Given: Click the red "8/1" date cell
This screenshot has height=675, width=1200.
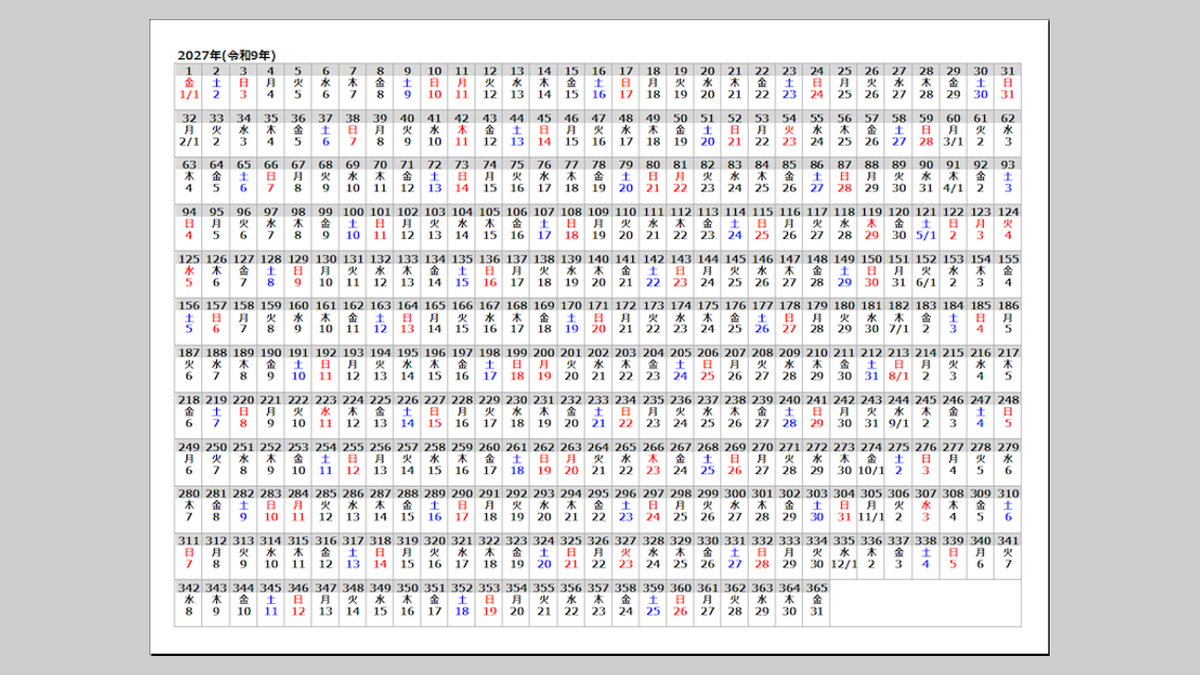Looking at the screenshot, I should [899, 376].
